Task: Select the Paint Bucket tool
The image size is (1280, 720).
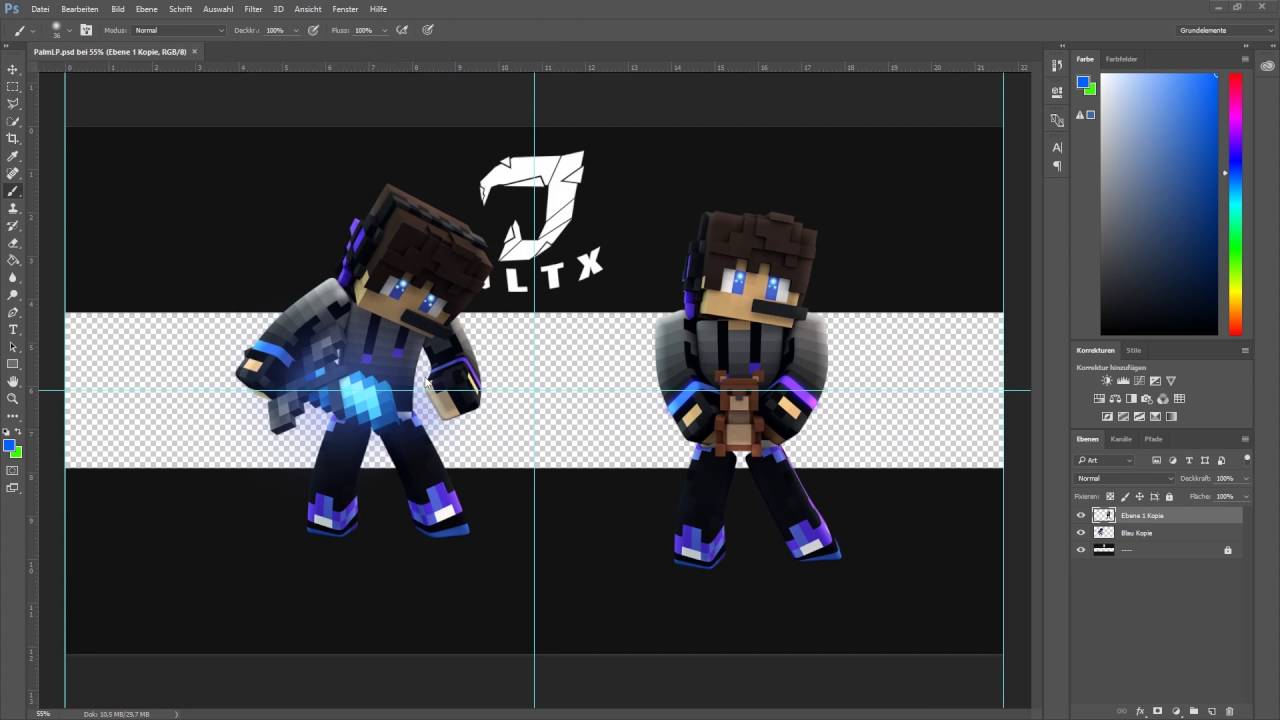Action: [13, 260]
